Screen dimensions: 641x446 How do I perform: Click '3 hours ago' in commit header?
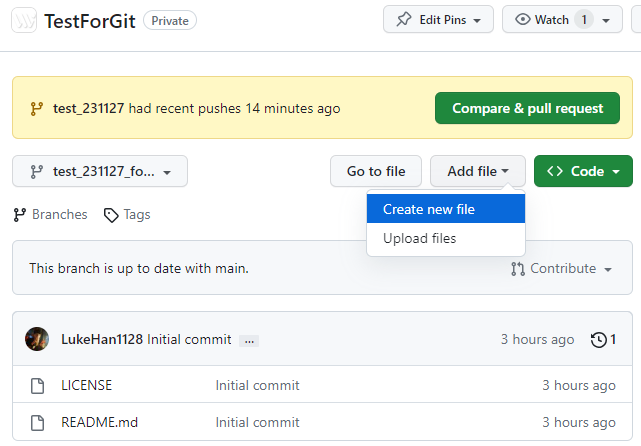tap(538, 339)
